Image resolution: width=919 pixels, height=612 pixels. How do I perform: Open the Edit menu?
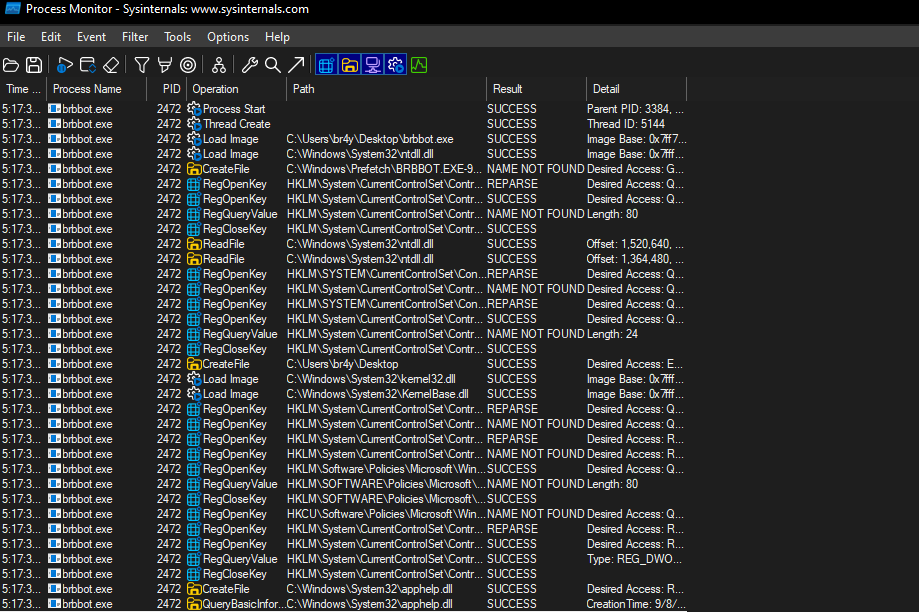point(51,37)
